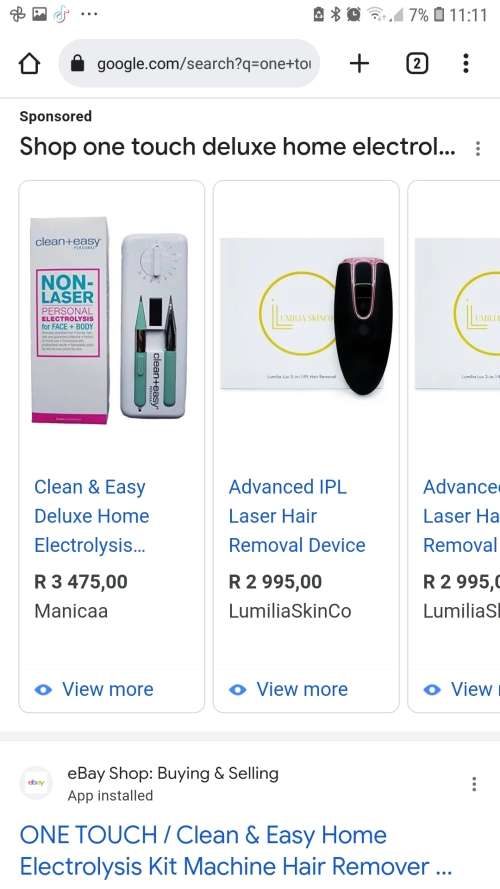Focus the google.com search URL bar
The height and width of the screenshot is (889, 500).
click(x=189, y=64)
